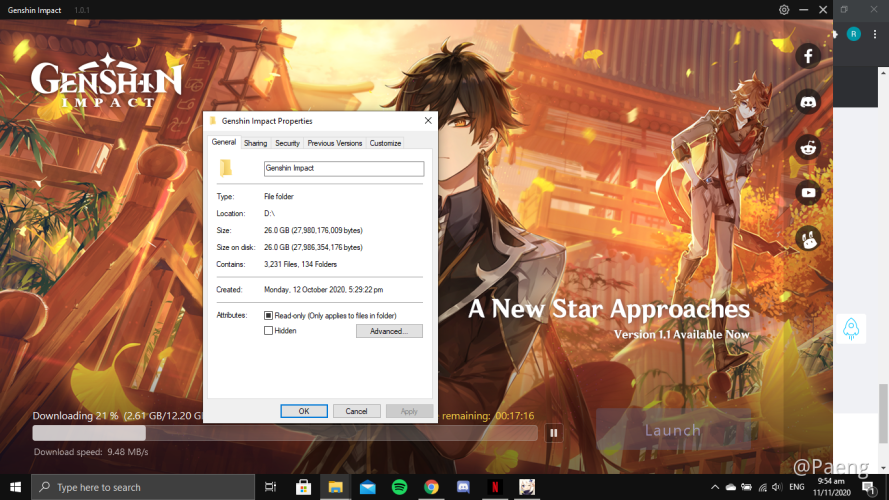Show hidden system tray icons

(x=715, y=487)
